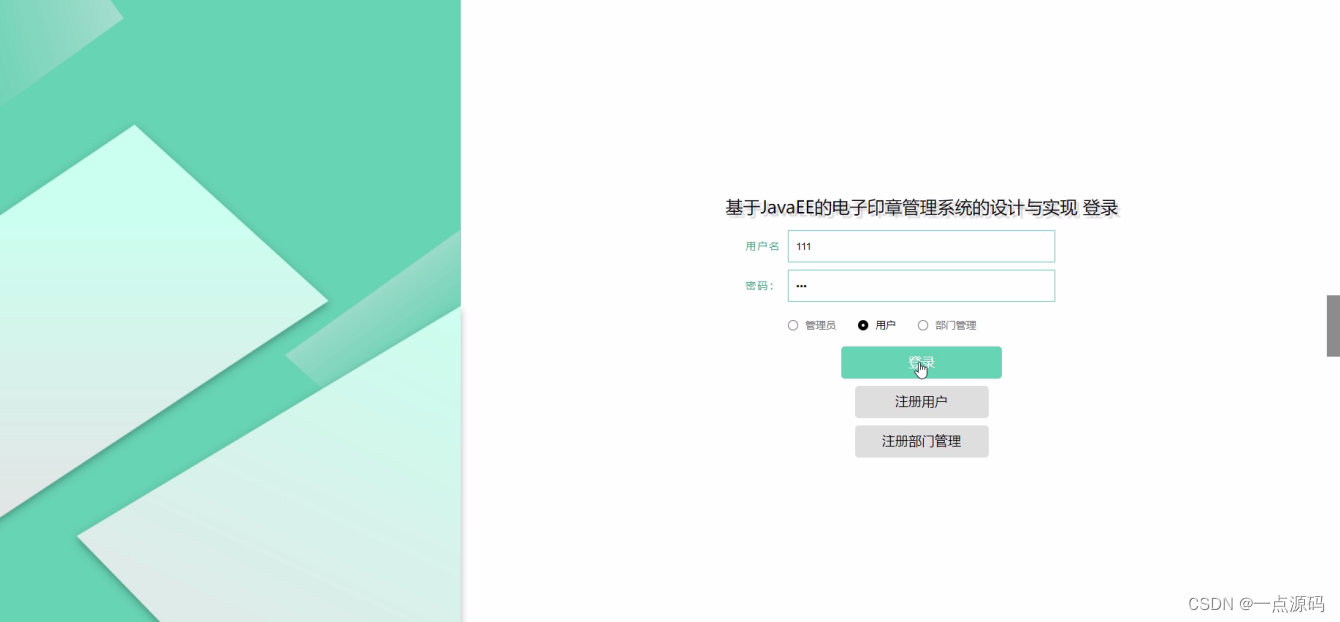Click the 部门管理 role label text
The width and height of the screenshot is (1340, 622).
tap(955, 325)
